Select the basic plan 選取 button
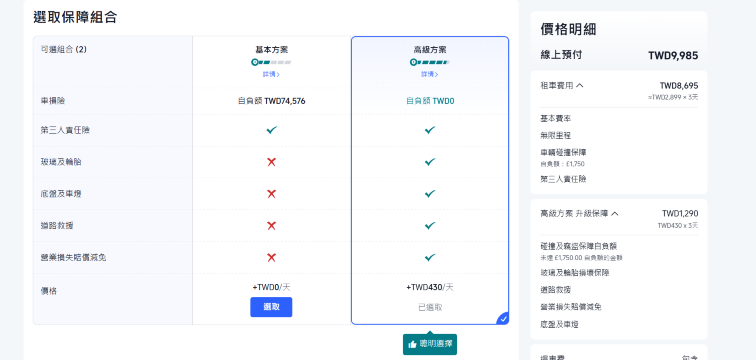 [271, 307]
